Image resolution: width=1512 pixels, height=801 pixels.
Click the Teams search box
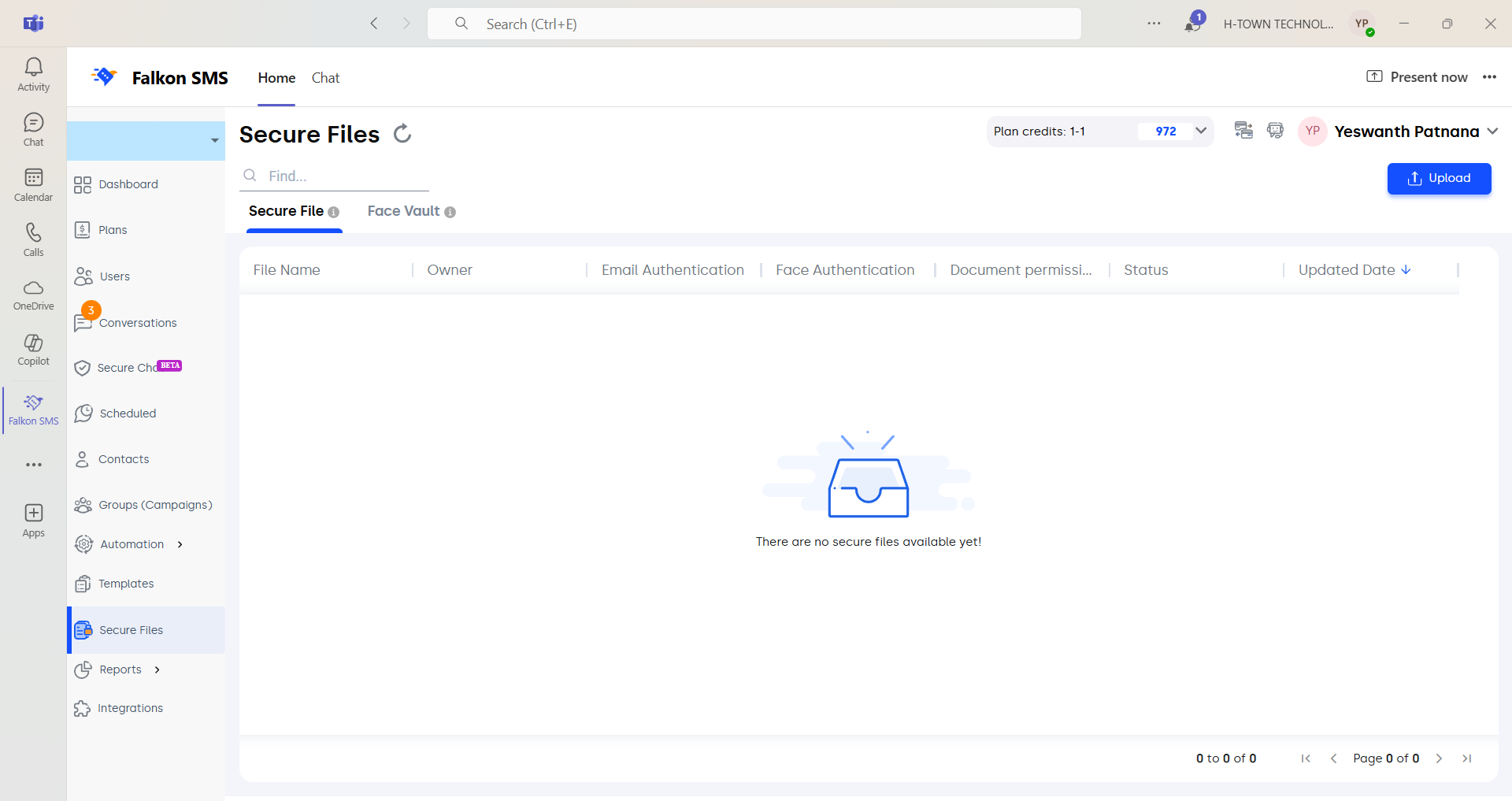[x=754, y=24]
